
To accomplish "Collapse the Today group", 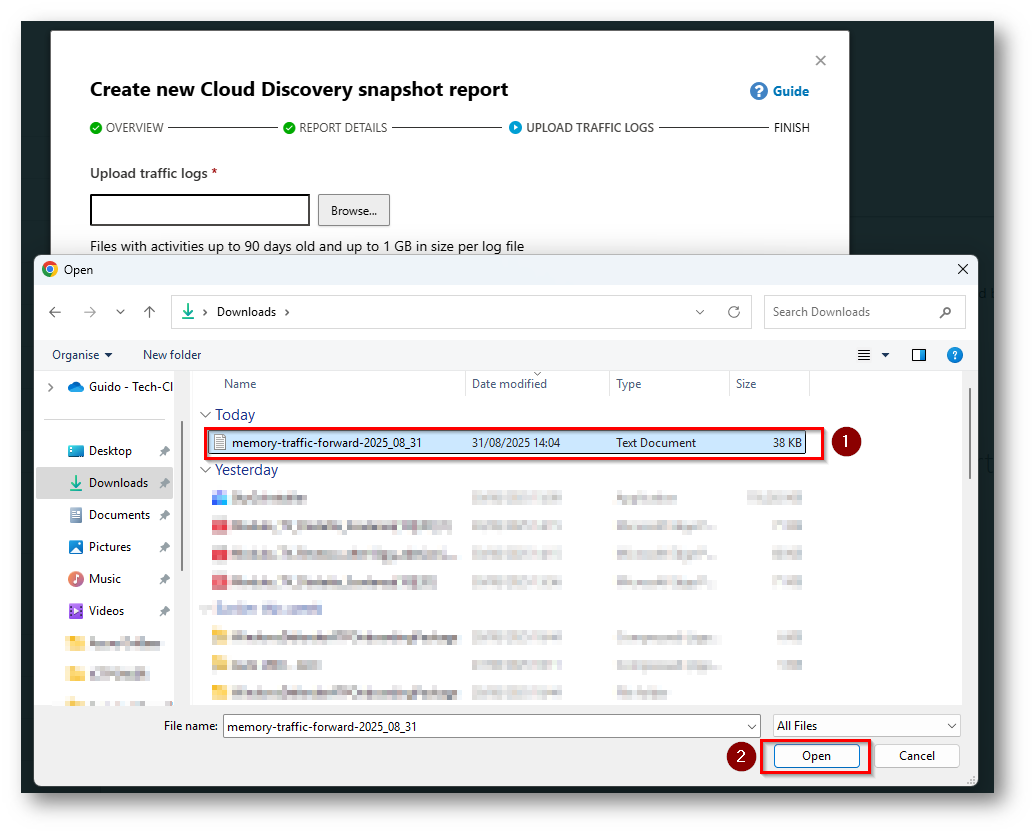I will pos(206,415).
